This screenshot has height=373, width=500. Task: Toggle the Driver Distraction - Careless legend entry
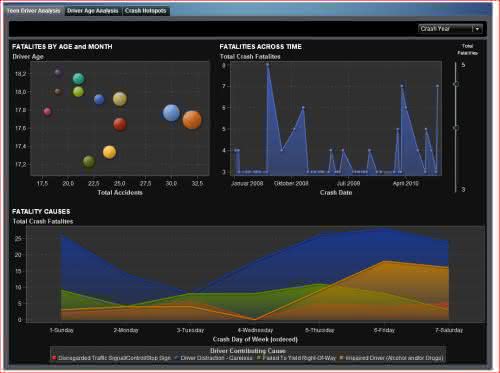tap(214, 358)
